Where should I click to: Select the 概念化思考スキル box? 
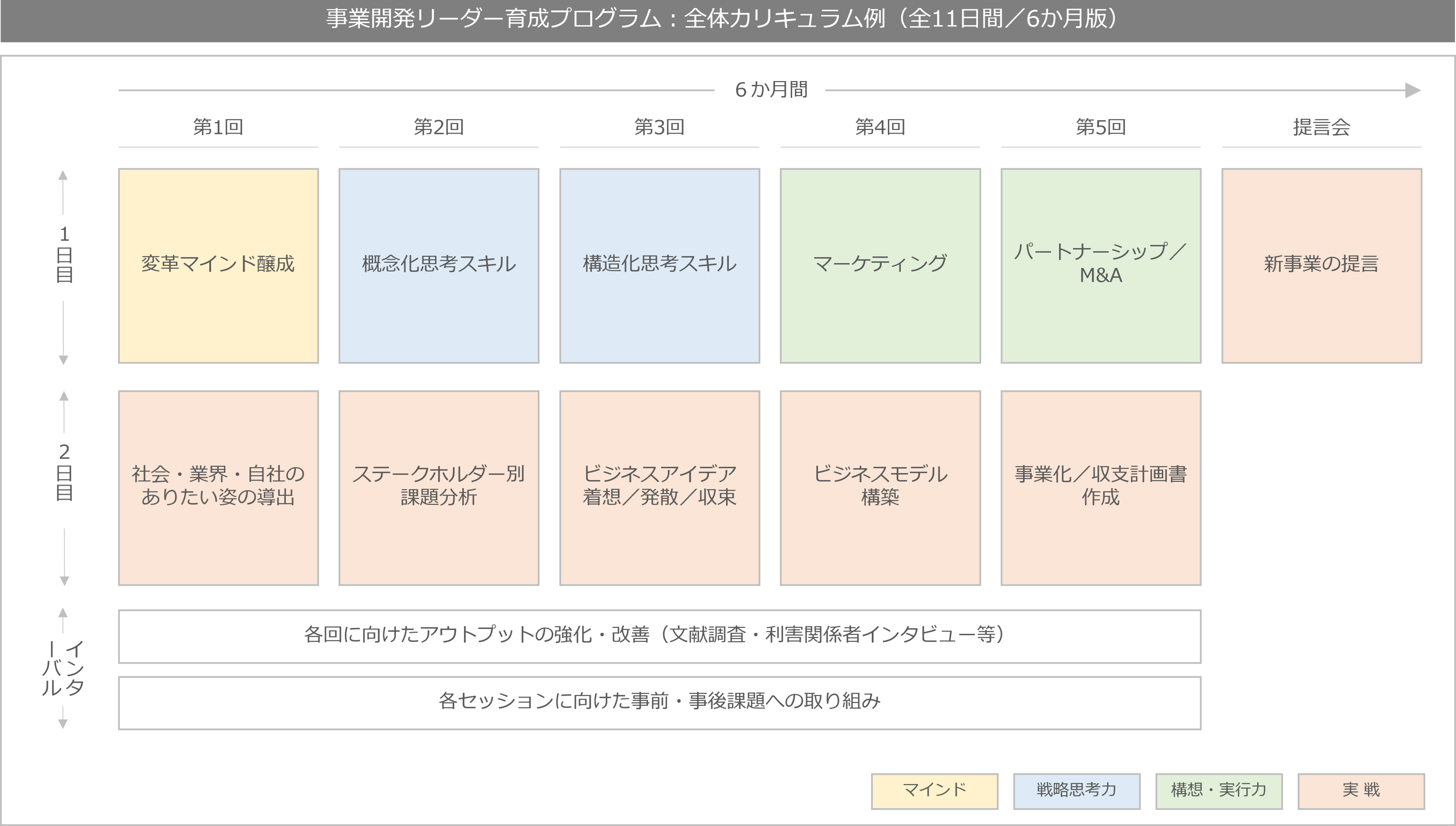point(439,265)
